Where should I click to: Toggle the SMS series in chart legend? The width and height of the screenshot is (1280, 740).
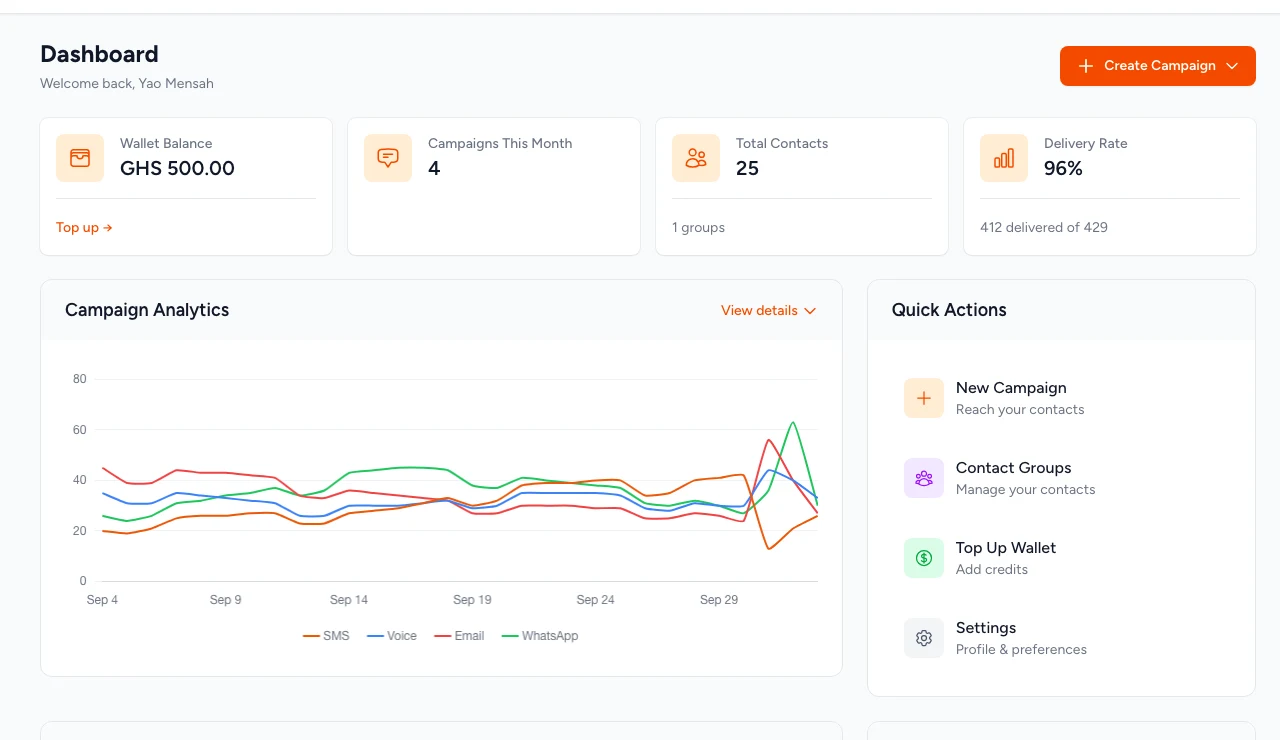tap(326, 636)
